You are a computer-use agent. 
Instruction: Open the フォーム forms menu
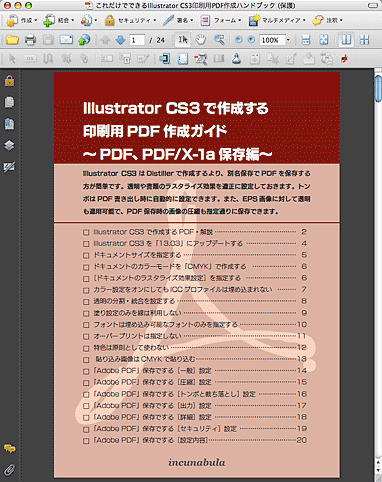pos(220,21)
